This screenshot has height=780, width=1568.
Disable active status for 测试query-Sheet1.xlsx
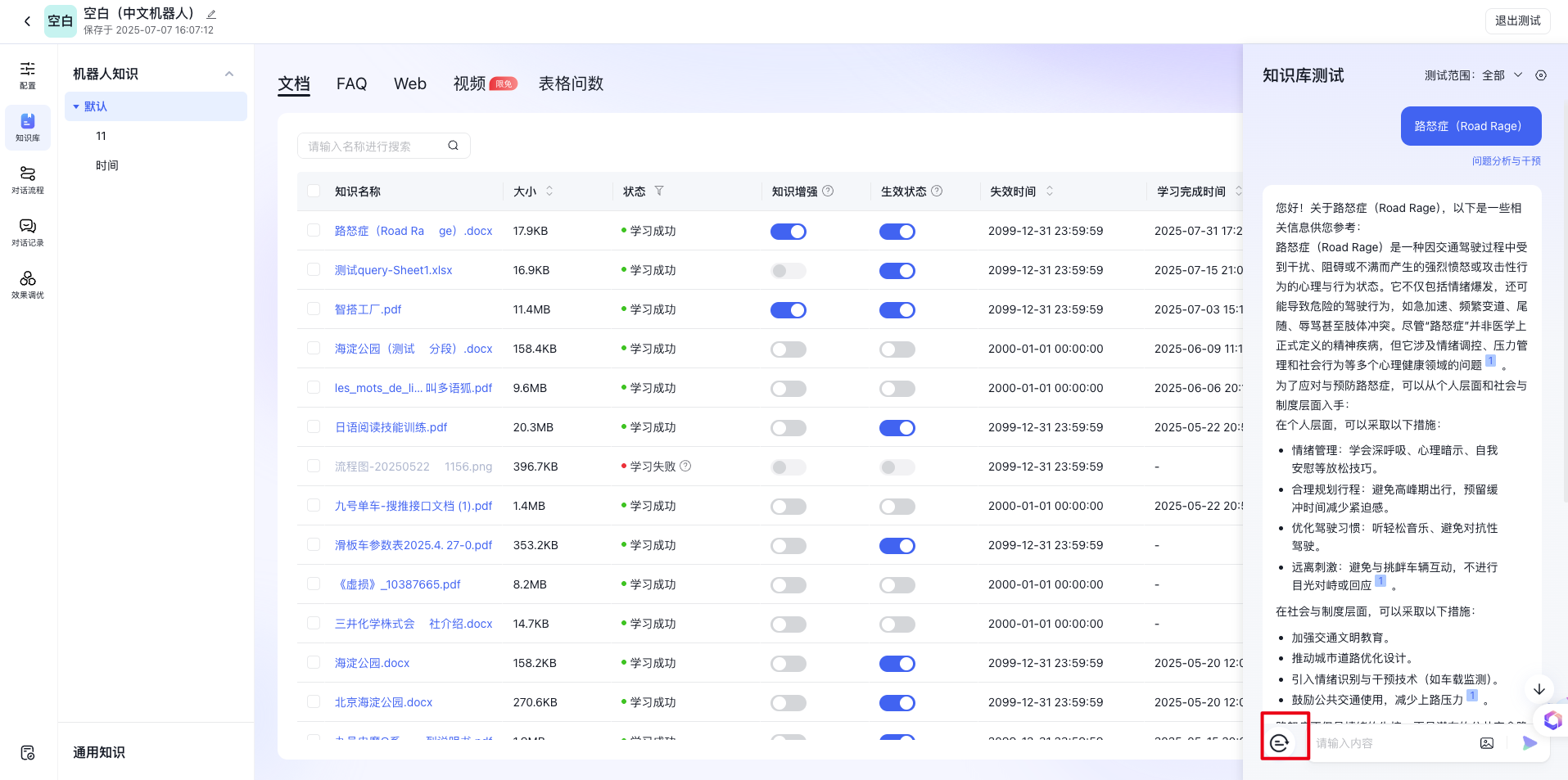pyautogui.click(x=897, y=271)
